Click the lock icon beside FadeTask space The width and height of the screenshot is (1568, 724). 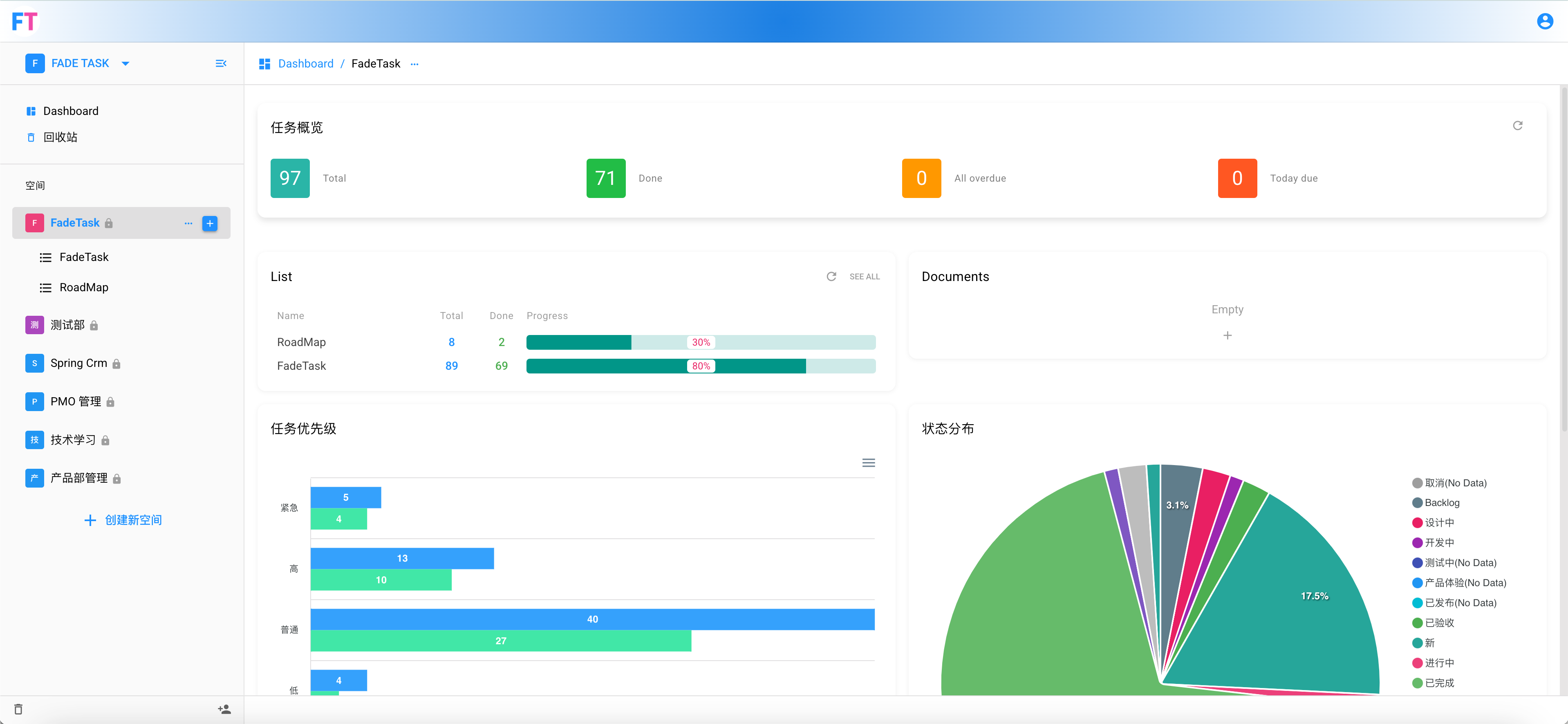[x=108, y=223]
